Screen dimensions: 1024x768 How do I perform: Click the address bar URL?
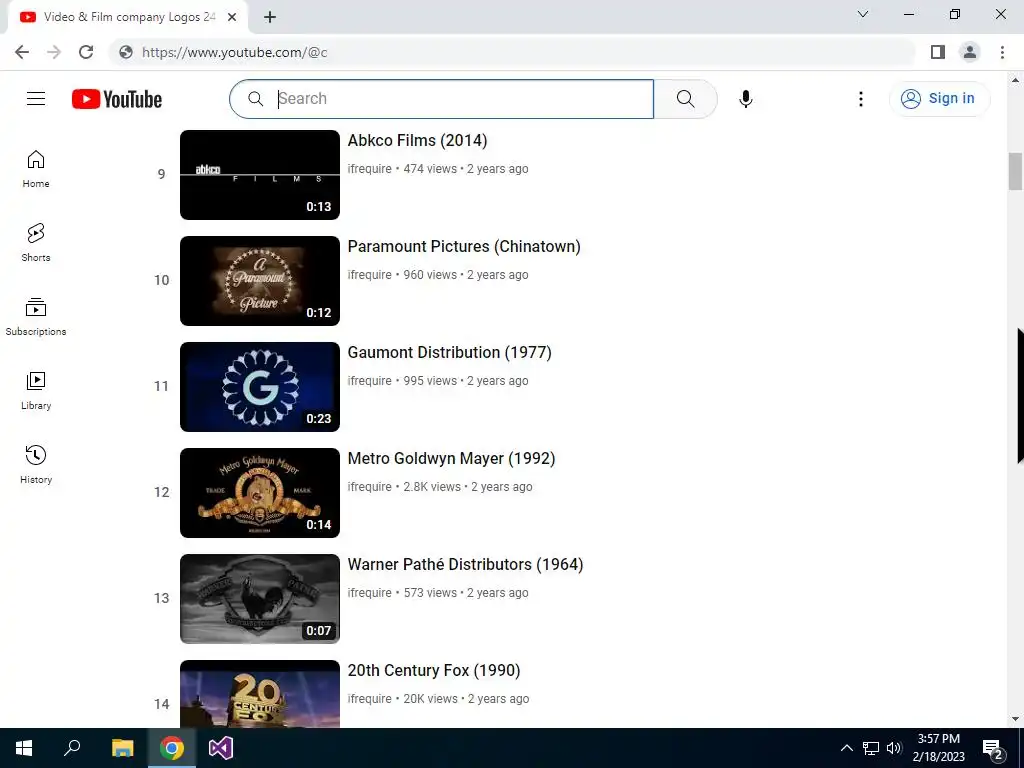(x=234, y=52)
